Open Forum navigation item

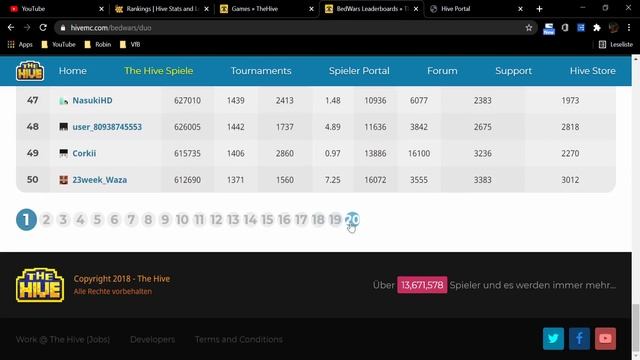[442, 71]
